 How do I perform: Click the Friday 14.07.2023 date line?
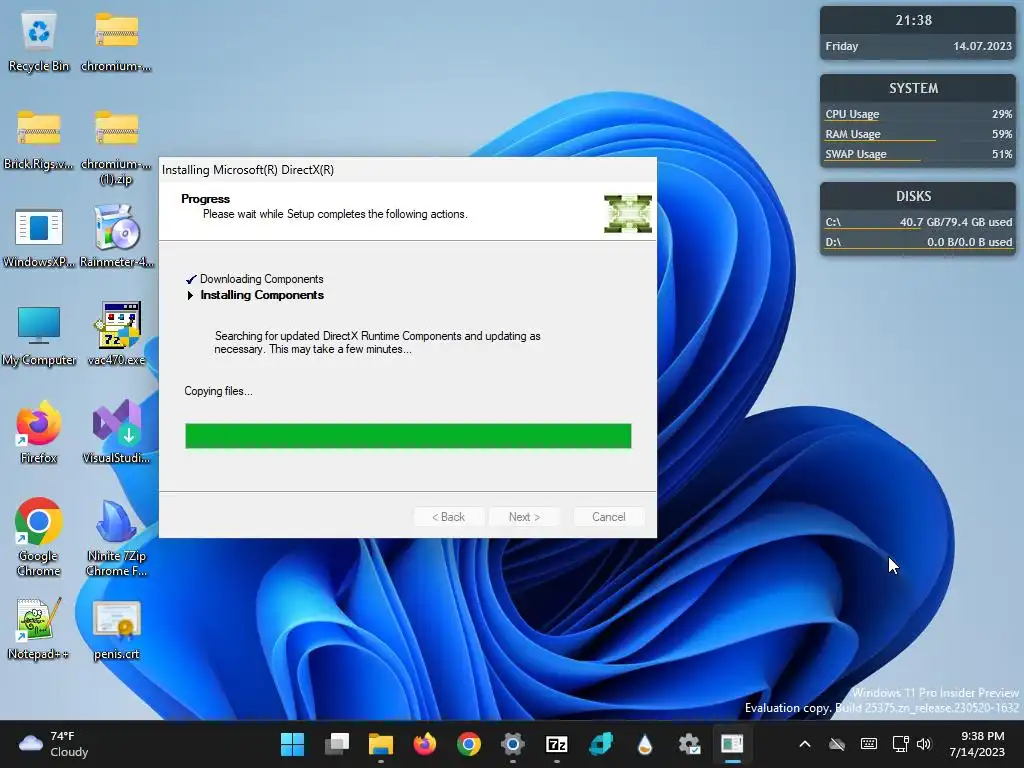pos(918,46)
